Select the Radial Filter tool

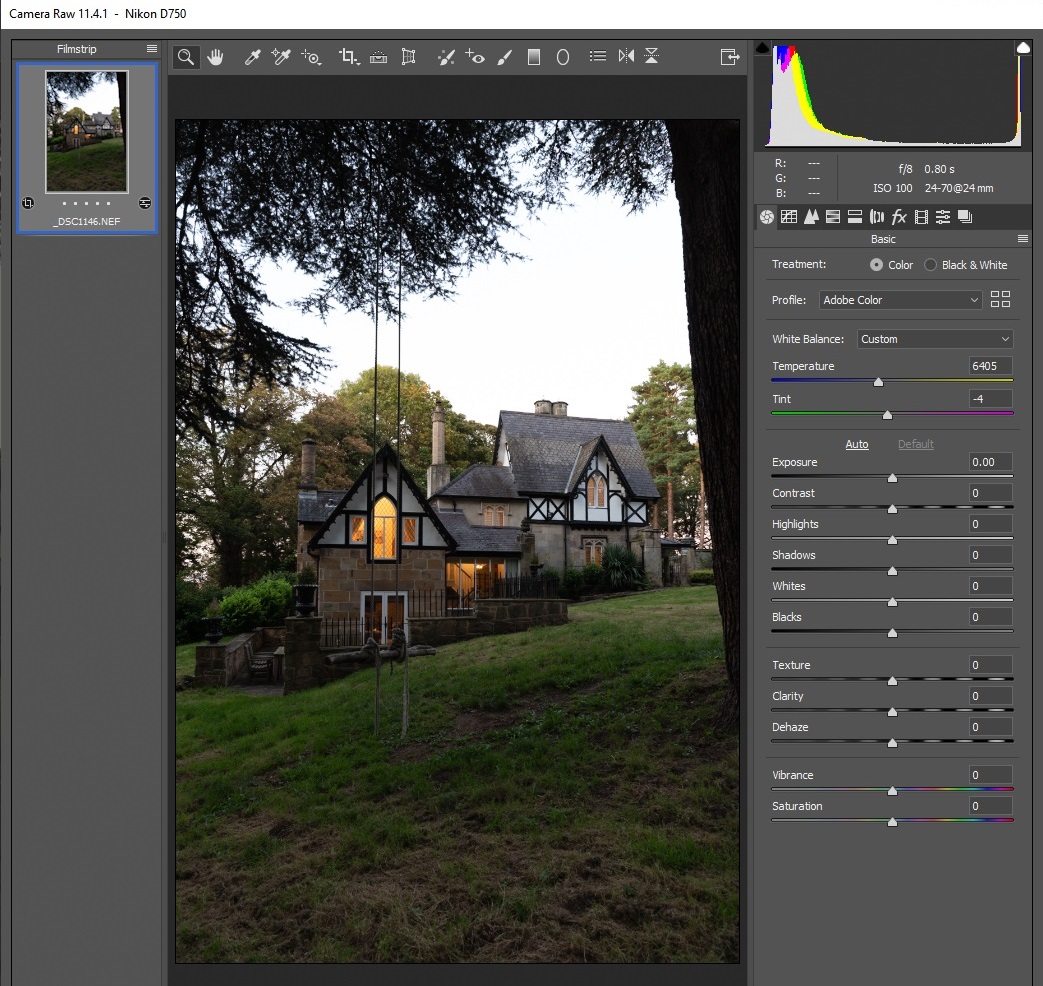tap(562, 57)
